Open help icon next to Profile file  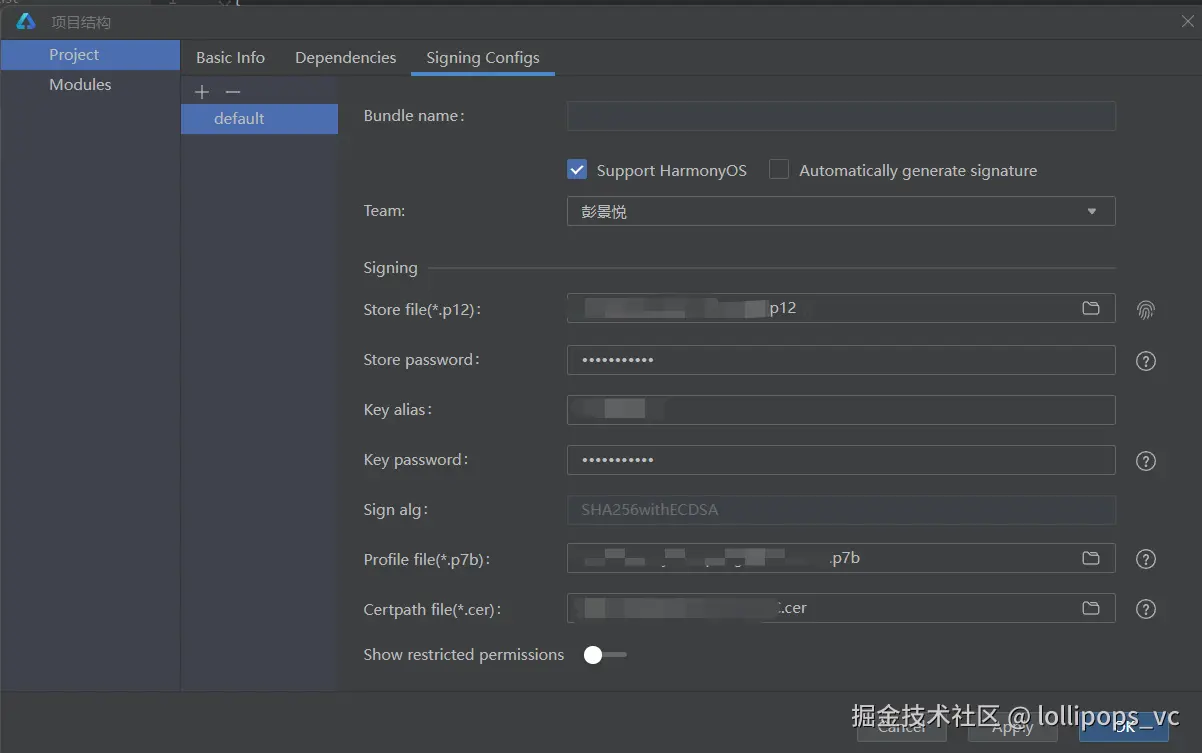pyautogui.click(x=1146, y=559)
